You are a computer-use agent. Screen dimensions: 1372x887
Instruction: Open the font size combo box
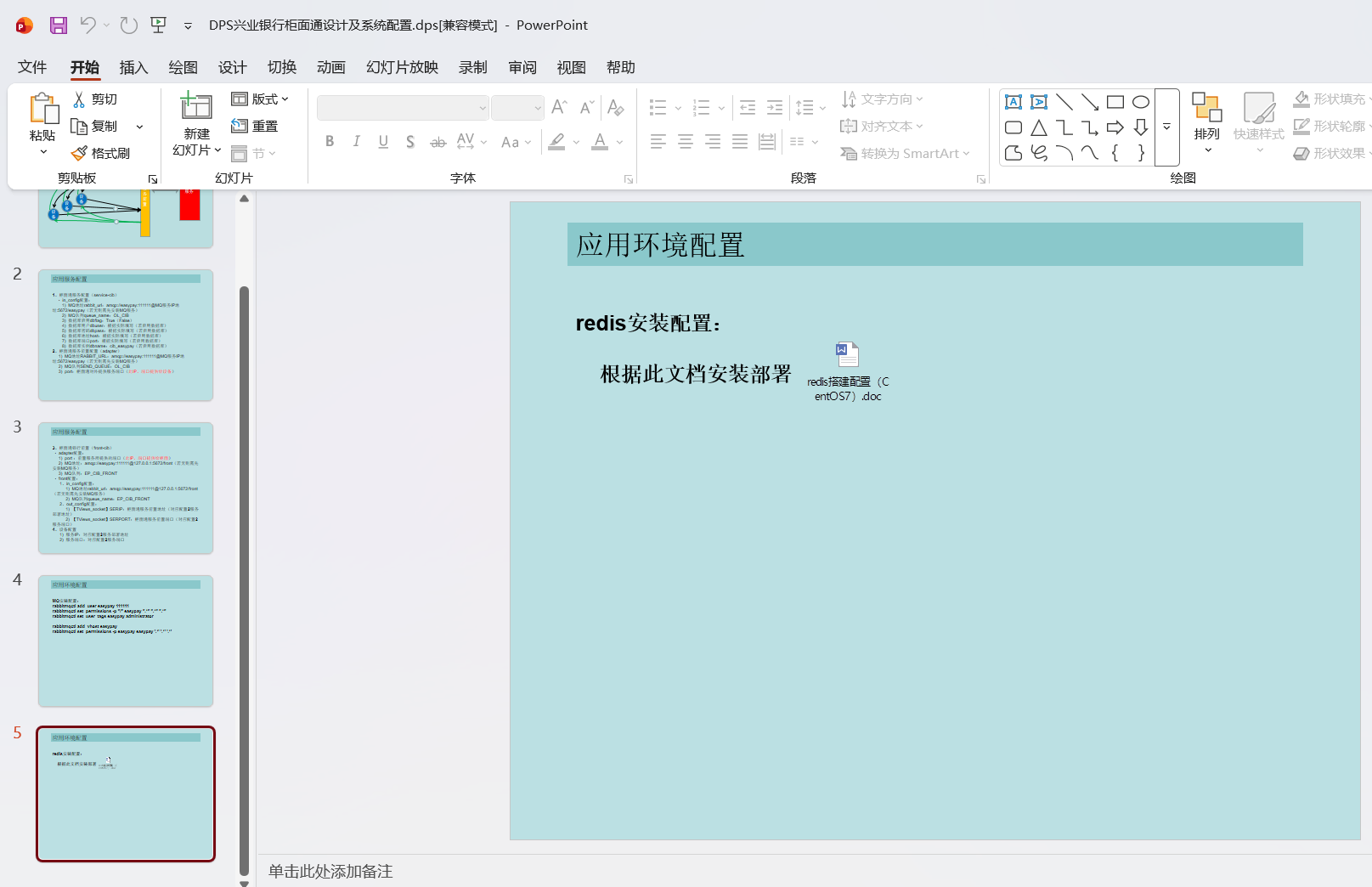[517, 108]
